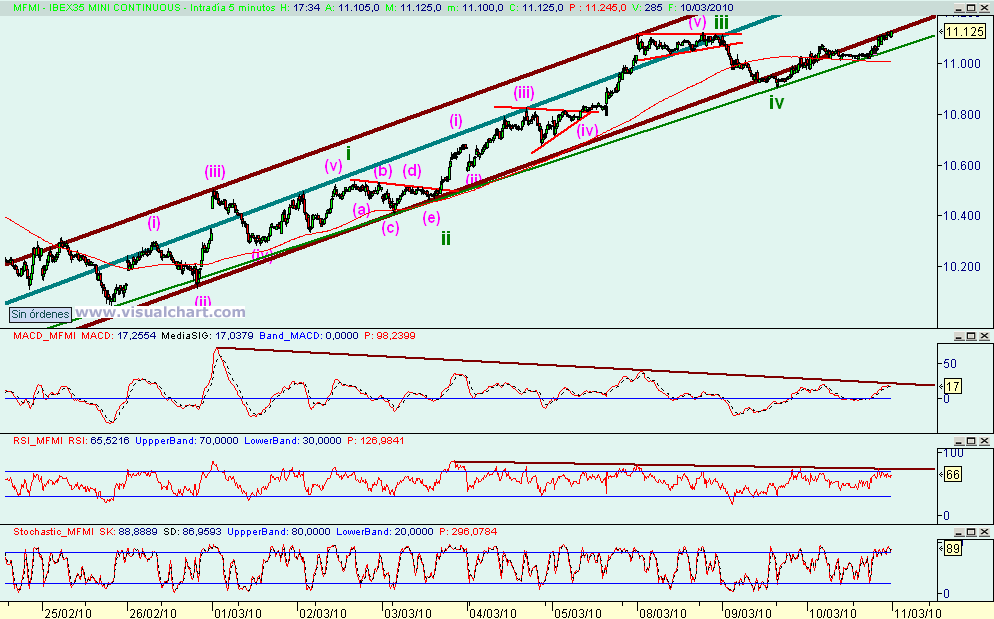Select the RSI value tag showing 66
This screenshot has height=619, width=994.
[x=952, y=474]
